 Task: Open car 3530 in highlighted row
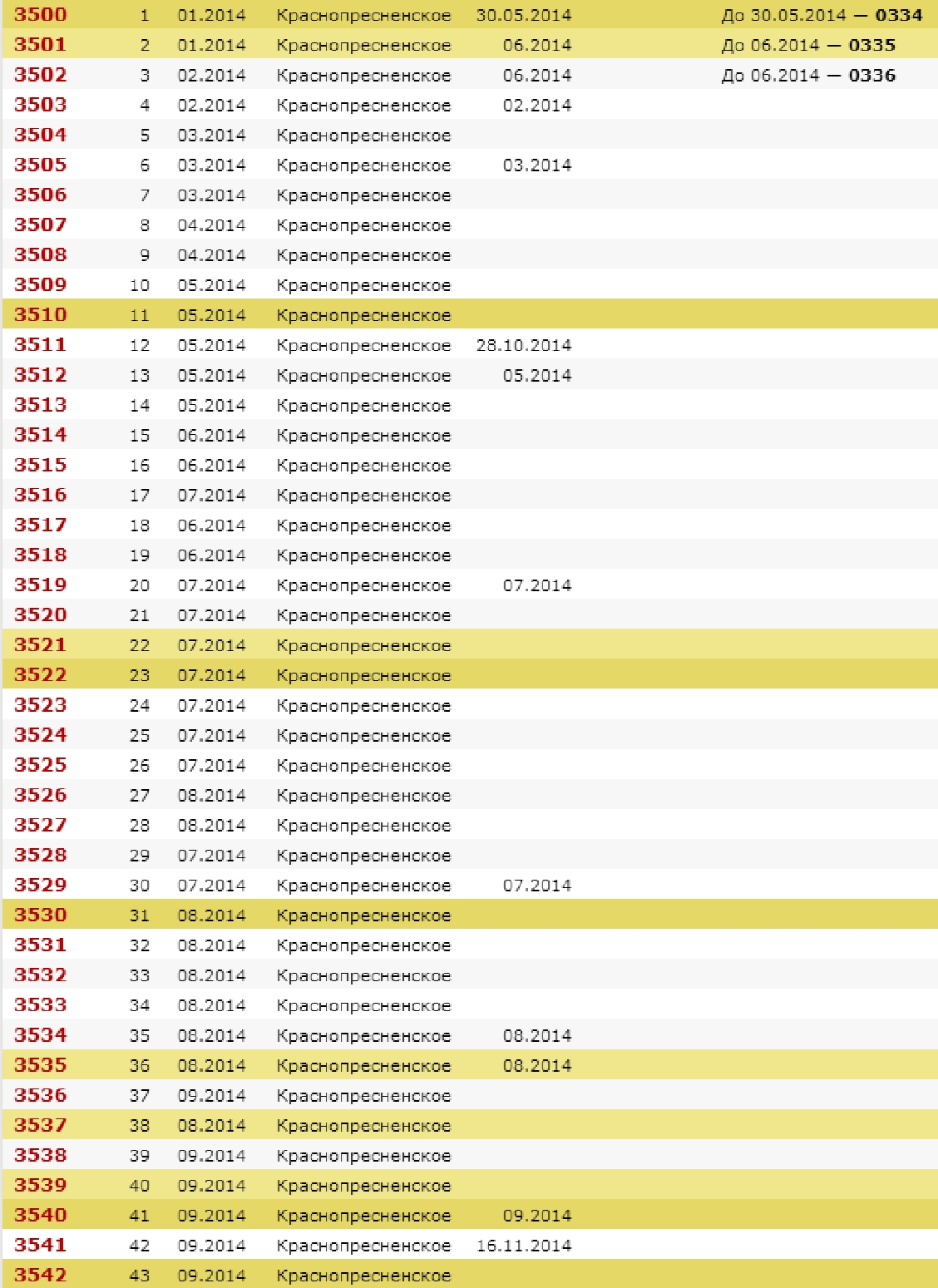tap(40, 915)
